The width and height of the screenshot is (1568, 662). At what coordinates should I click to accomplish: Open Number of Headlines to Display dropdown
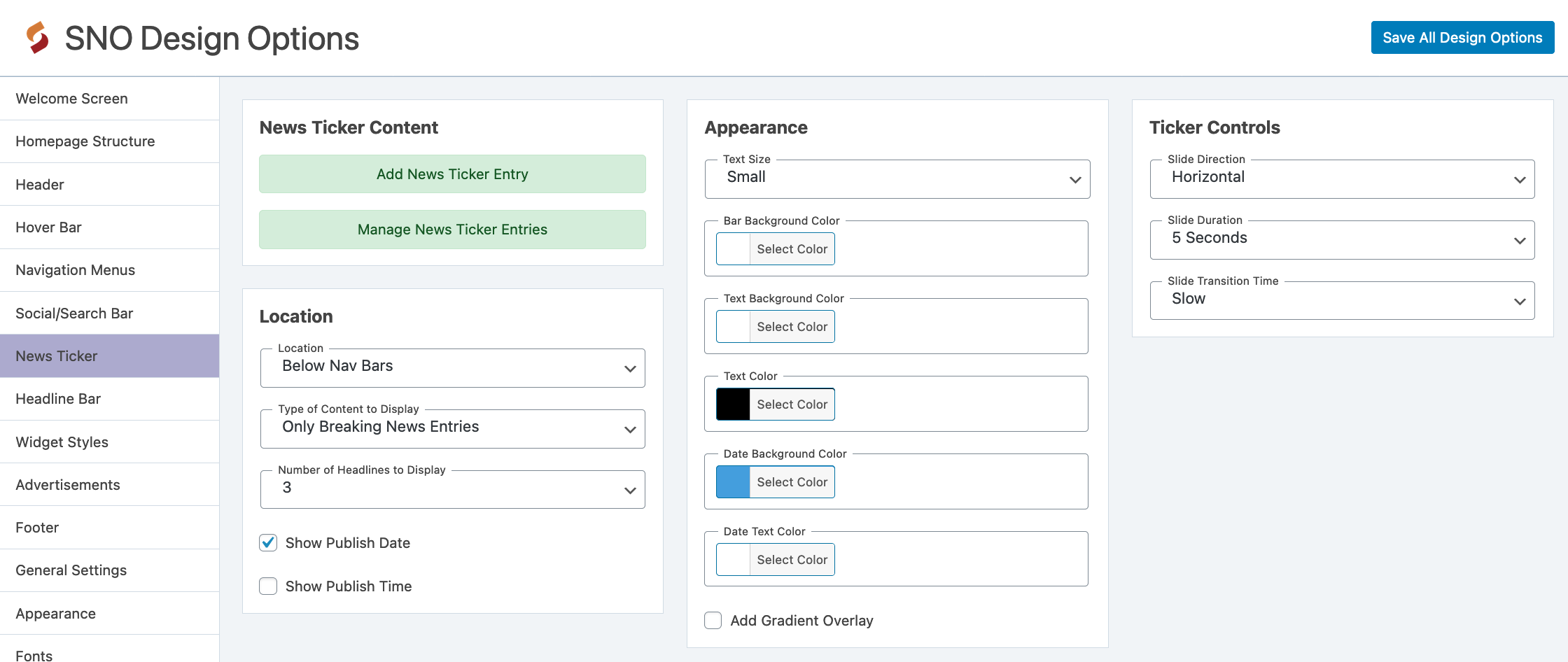[452, 490]
